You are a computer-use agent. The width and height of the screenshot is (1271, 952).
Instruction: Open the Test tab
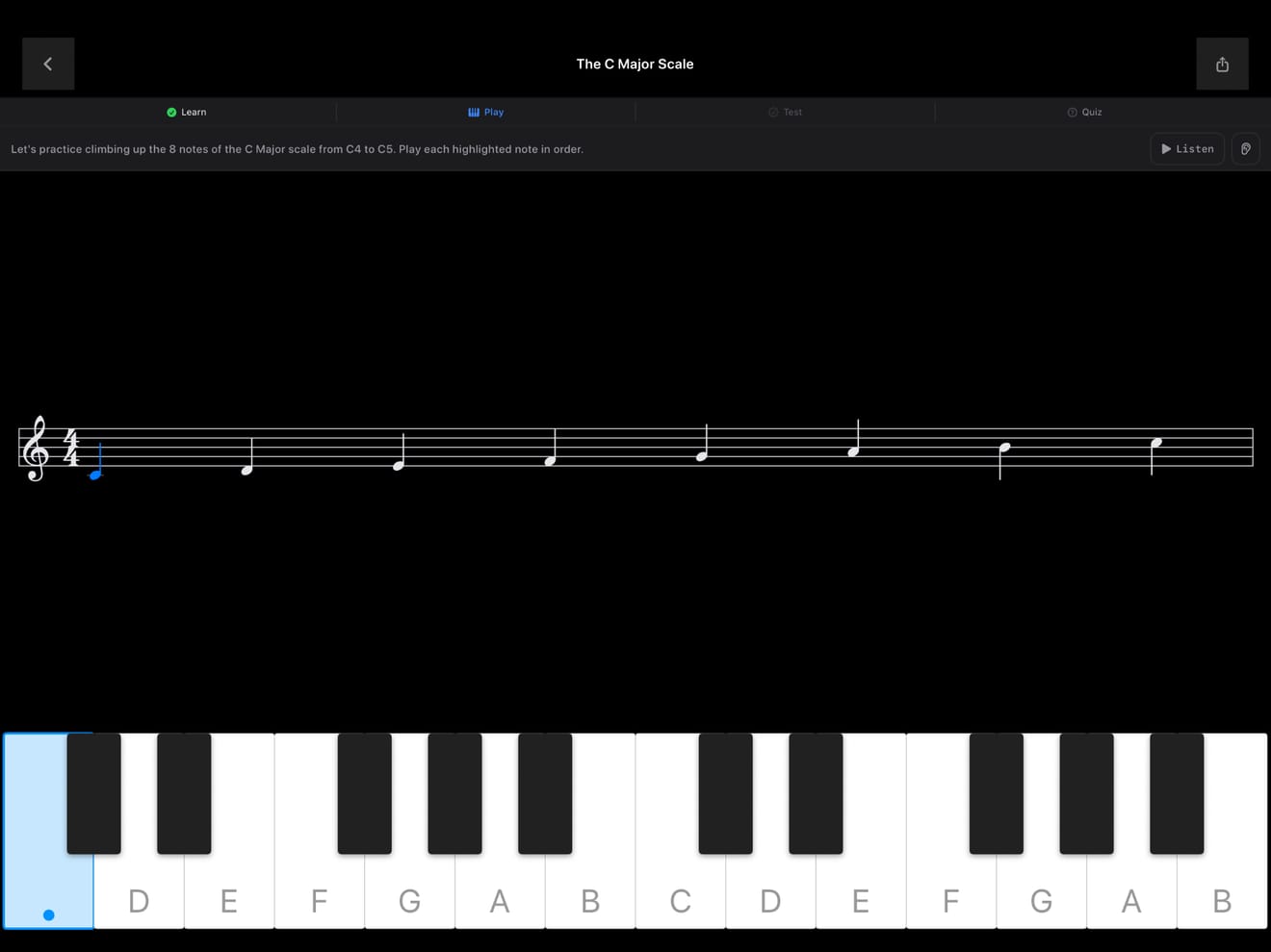[785, 112]
